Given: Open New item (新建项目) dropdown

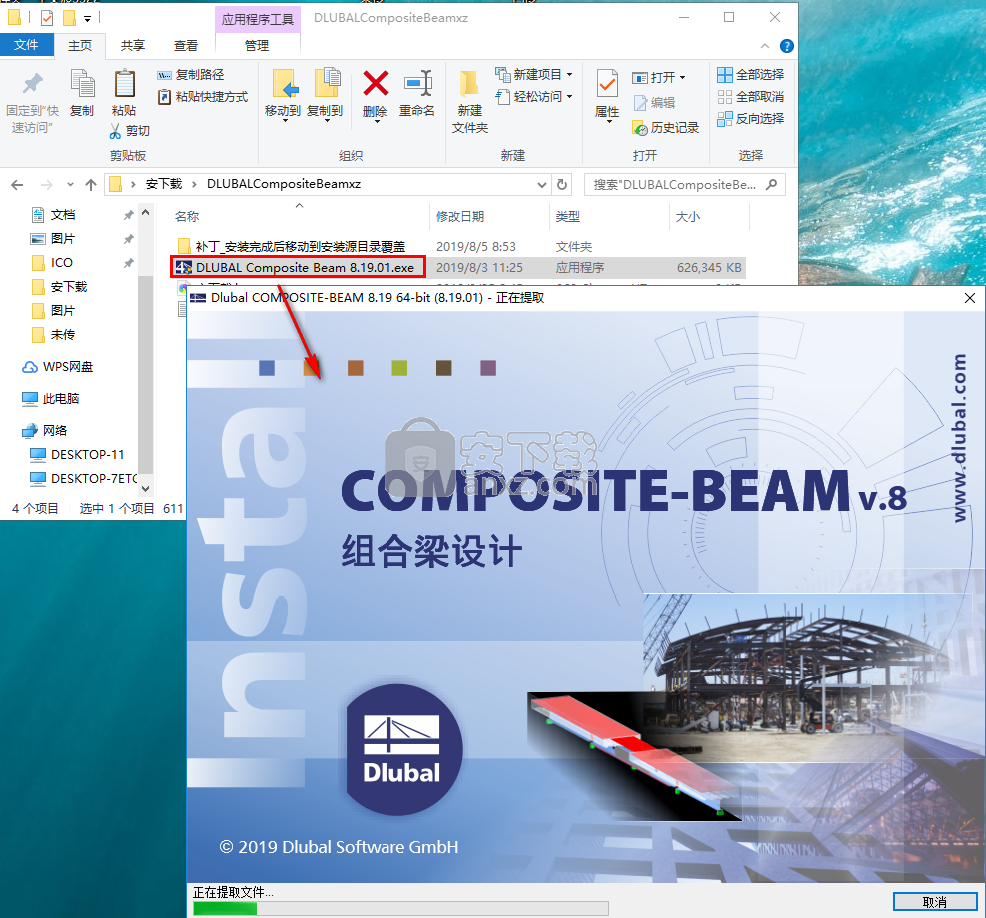Looking at the screenshot, I should [x=535, y=75].
